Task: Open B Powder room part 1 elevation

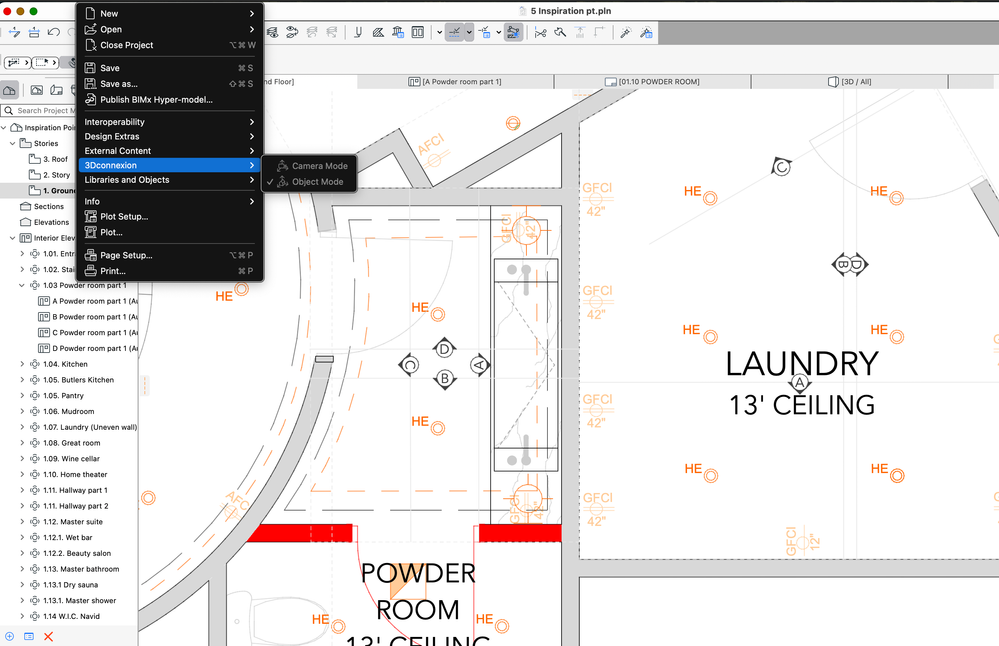Action: coord(88,317)
